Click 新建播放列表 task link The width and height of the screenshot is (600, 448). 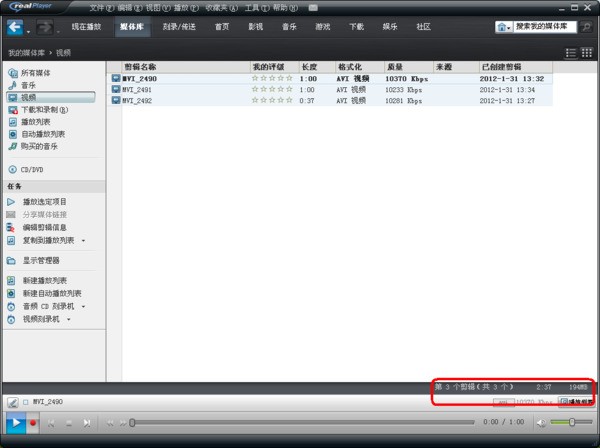click(x=45, y=280)
